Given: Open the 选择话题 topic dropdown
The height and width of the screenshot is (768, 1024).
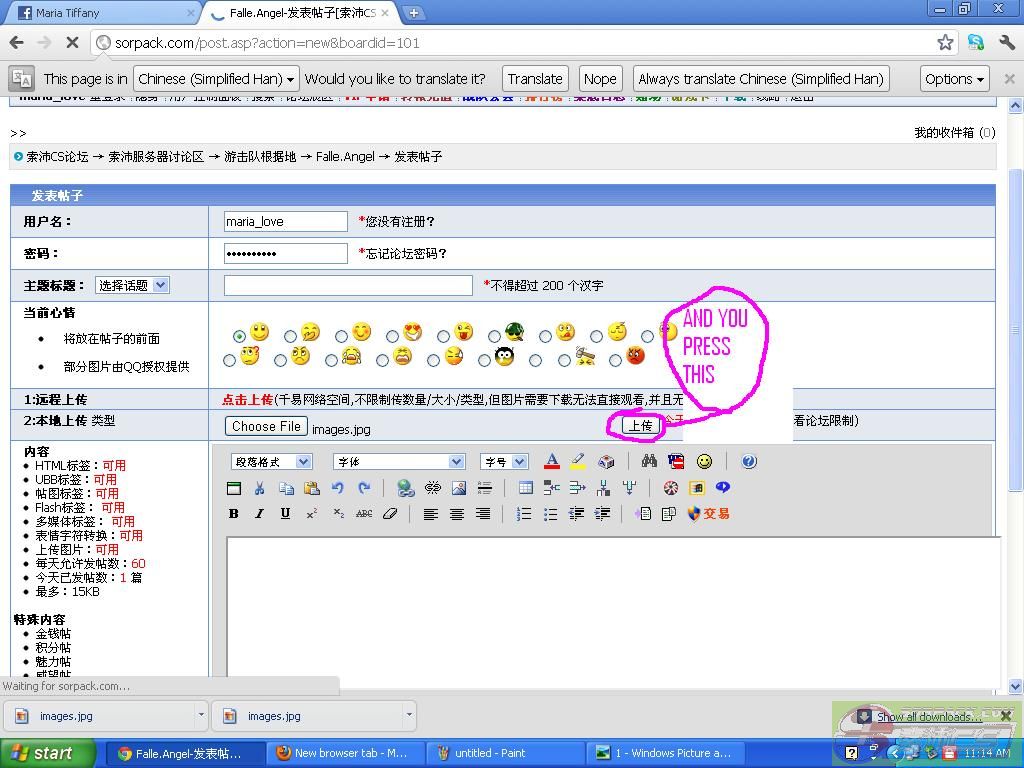Looking at the screenshot, I should click(x=132, y=285).
